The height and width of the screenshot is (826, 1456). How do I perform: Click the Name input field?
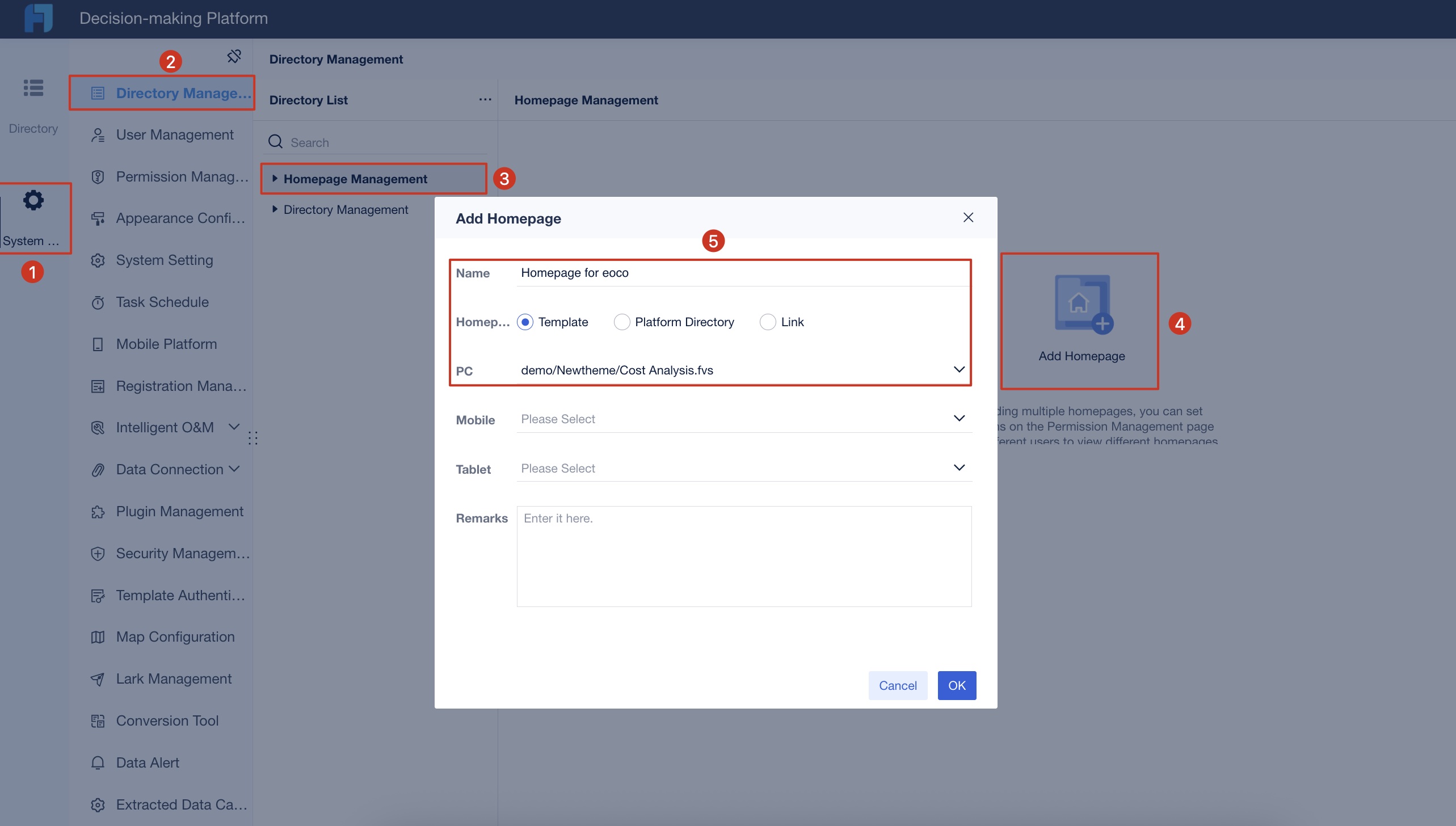(744, 273)
